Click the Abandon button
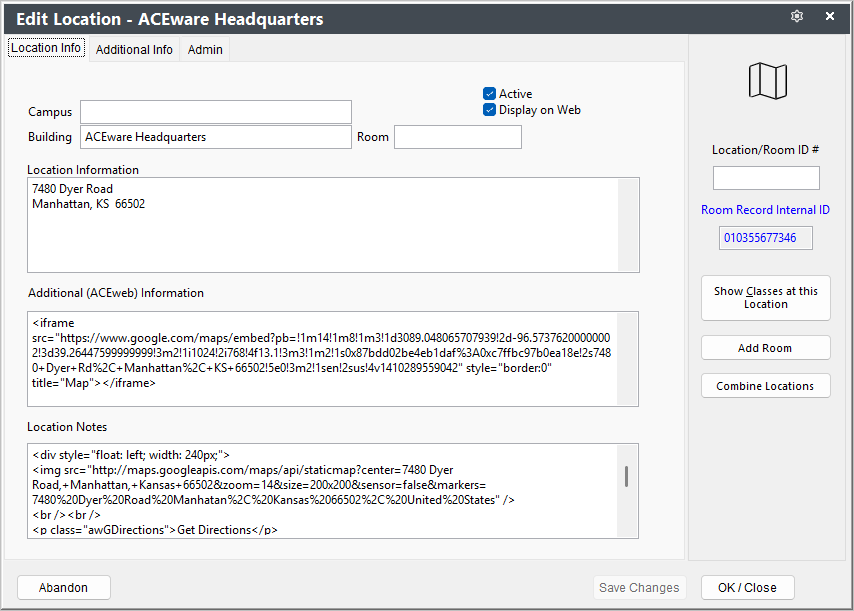Screen dimensions: 854x611 coord(64,588)
